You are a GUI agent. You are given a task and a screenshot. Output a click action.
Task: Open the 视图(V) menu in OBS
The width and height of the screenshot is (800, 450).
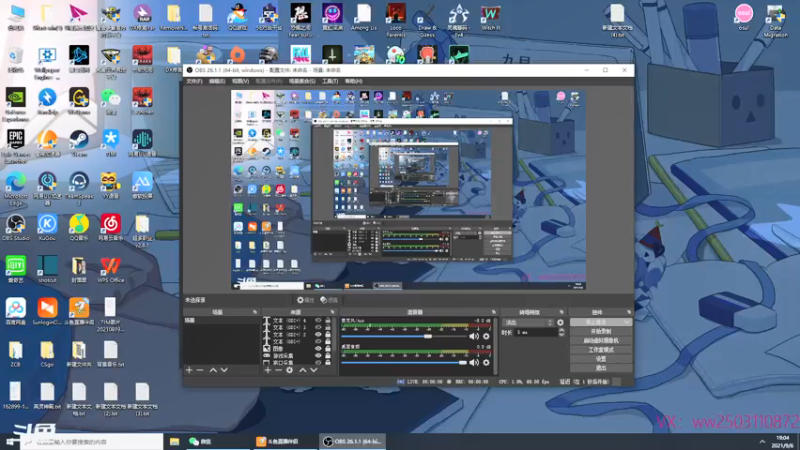coord(240,81)
